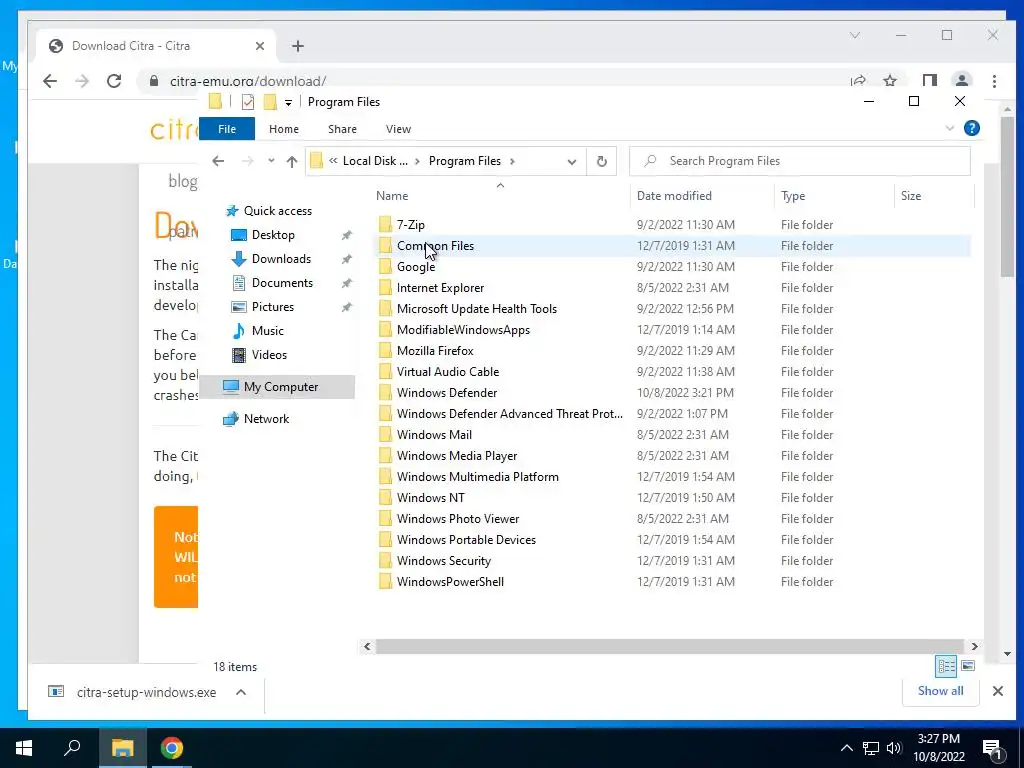Expand breadcrumb chevron after Program Files
The image size is (1024, 768).
(x=512, y=161)
